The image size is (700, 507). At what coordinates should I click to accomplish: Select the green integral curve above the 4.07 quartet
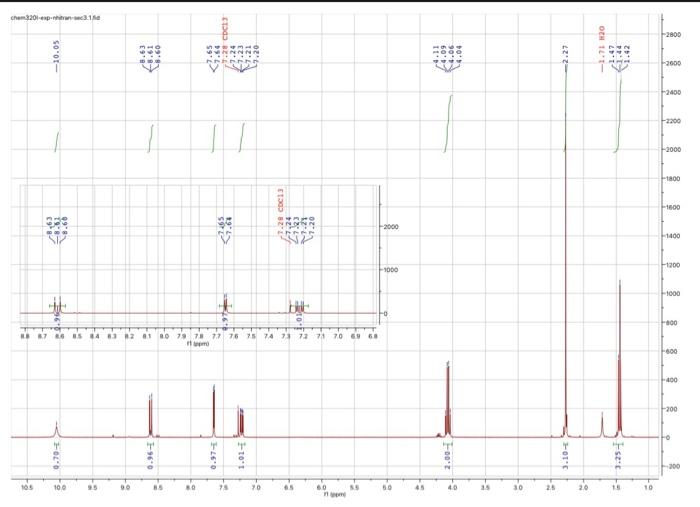pyautogui.click(x=448, y=124)
